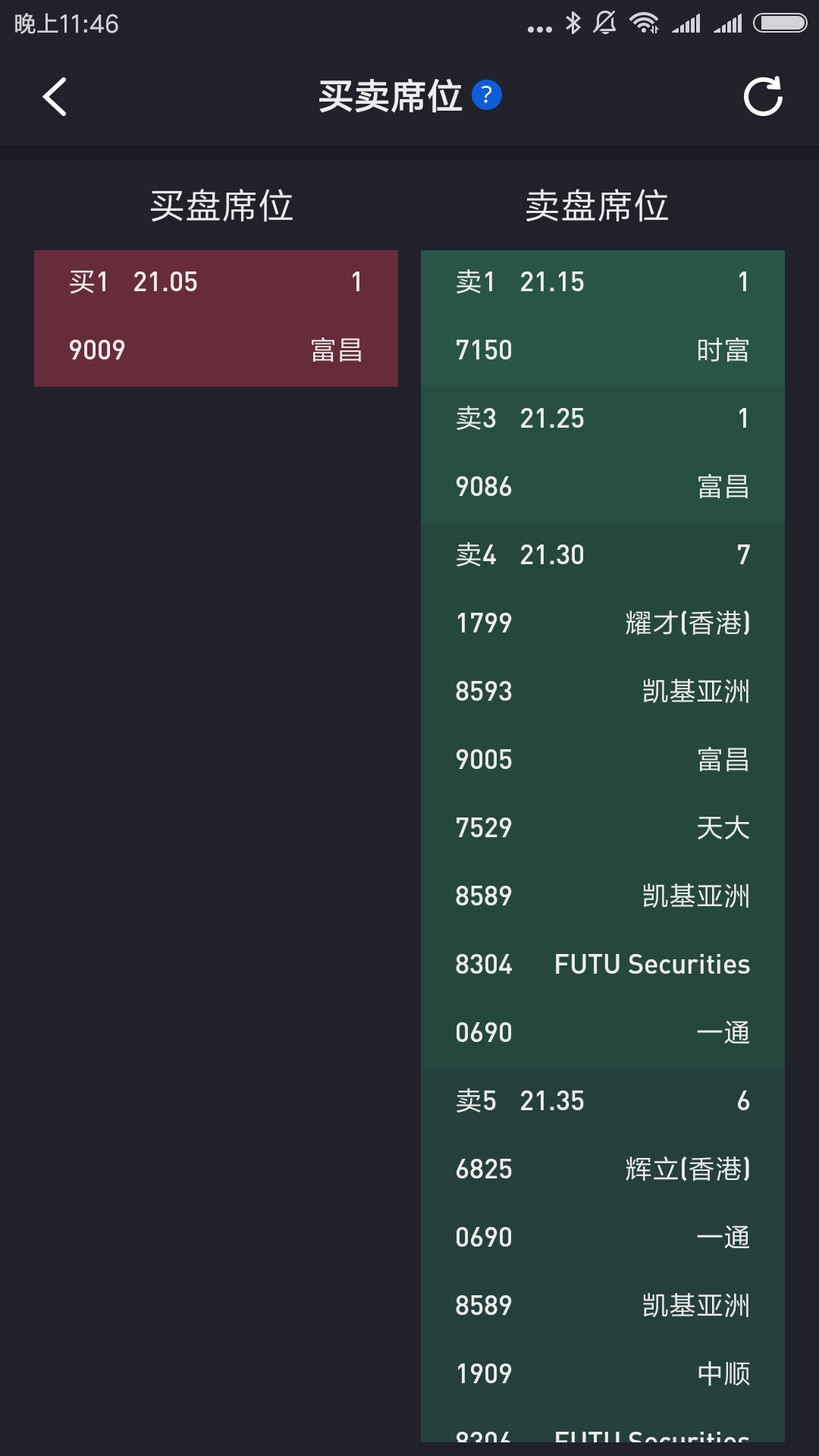Select broker 1909 中顺 entry
The width and height of the screenshot is (819, 1456).
pyautogui.click(x=603, y=1374)
